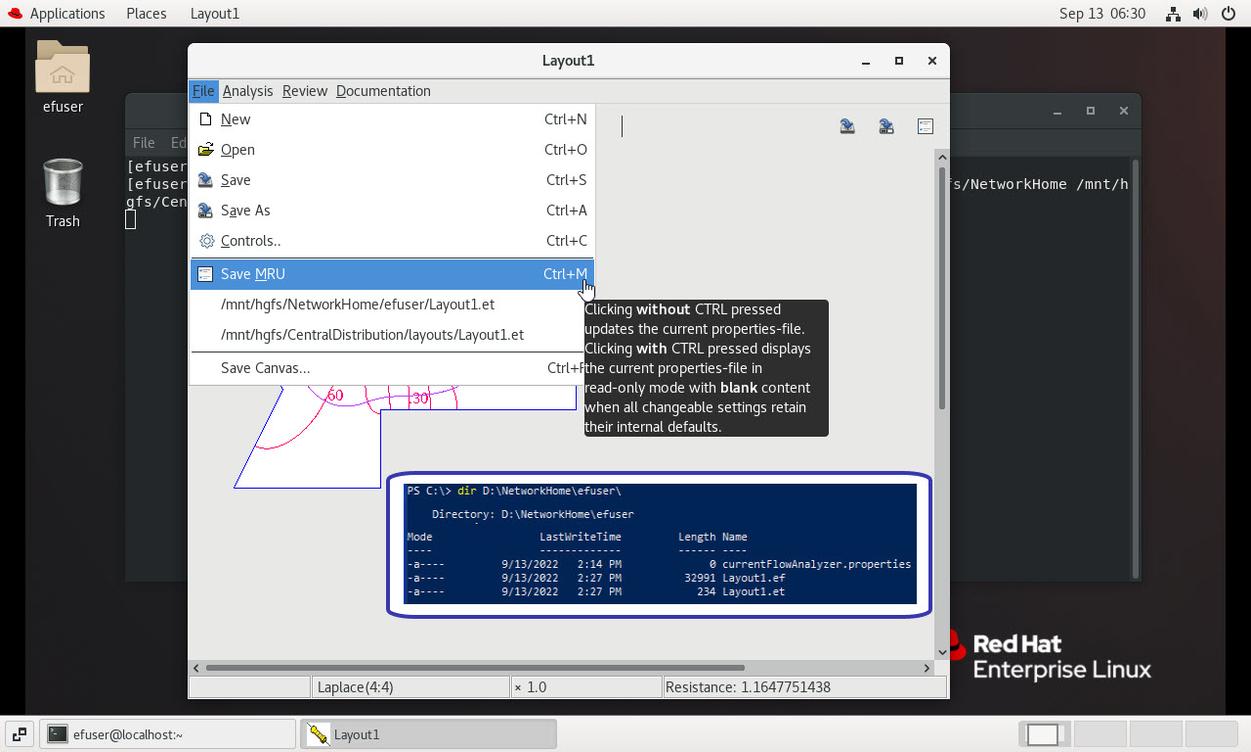1251x752 pixels.
Task: Expand the Places menu in the top panel
Action: pos(146,14)
